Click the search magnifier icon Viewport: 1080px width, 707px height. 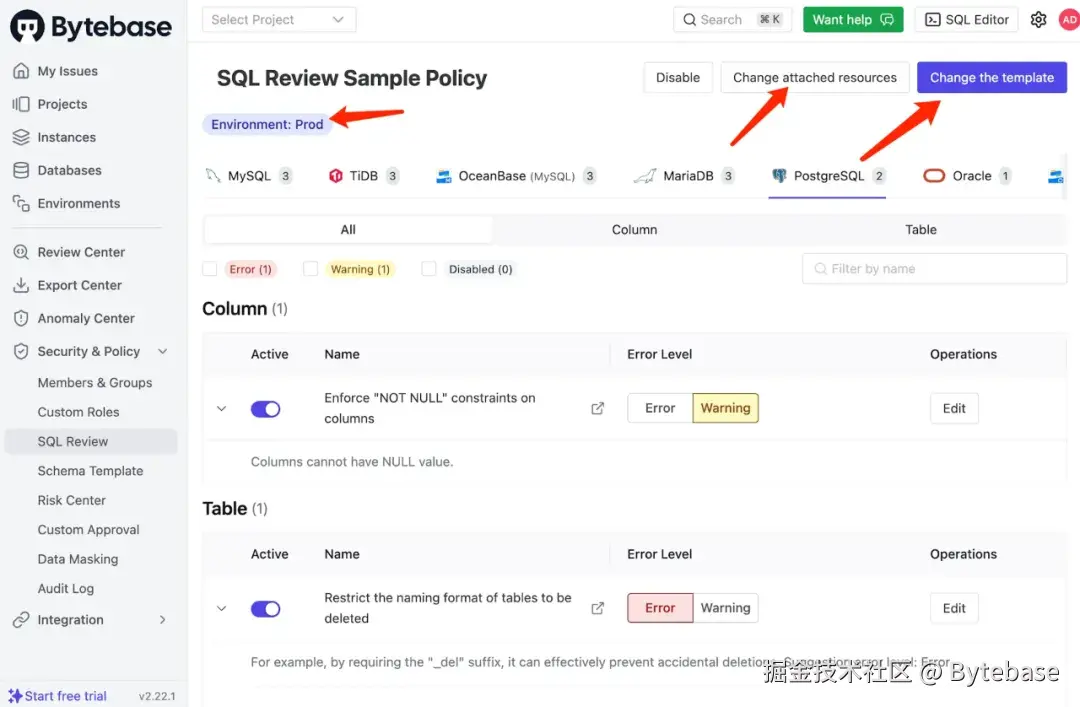pos(689,20)
